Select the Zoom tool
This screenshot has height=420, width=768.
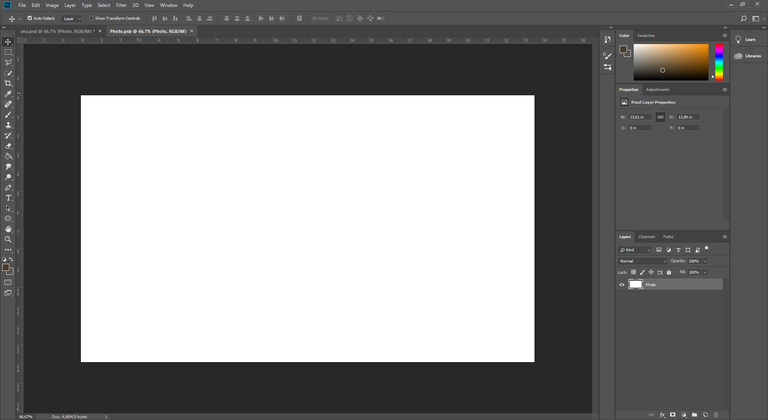(x=8, y=240)
